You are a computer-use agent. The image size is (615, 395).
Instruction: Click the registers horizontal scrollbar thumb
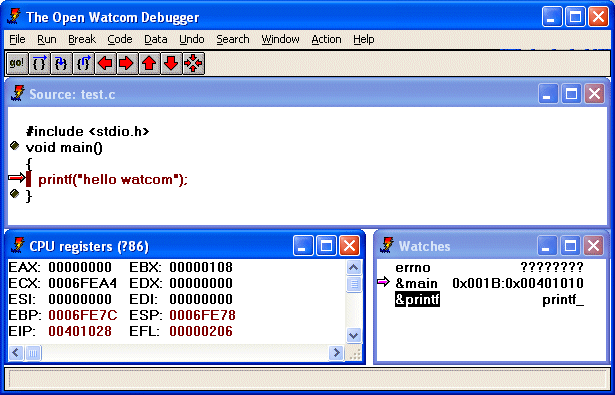coord(33,353)
